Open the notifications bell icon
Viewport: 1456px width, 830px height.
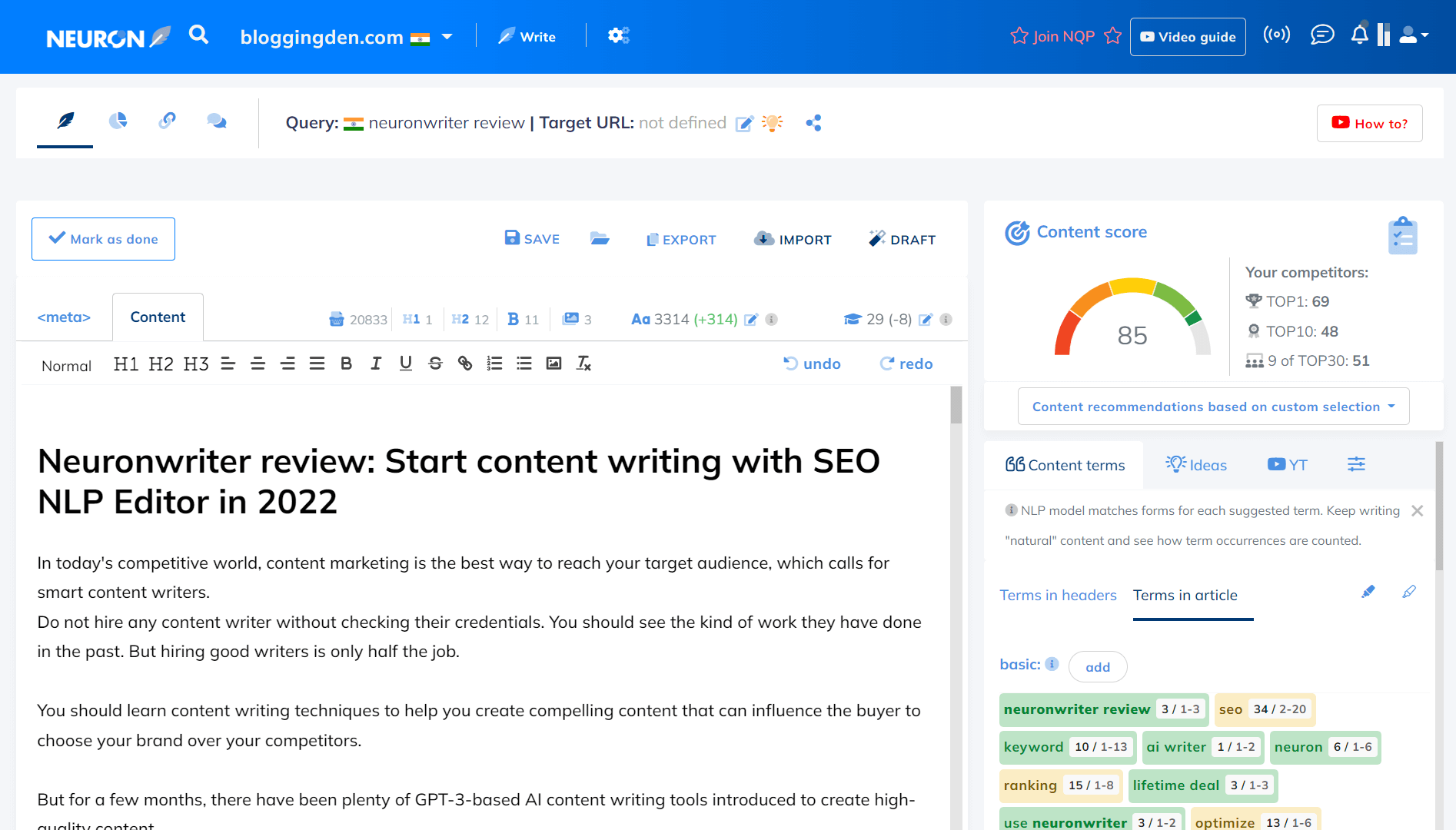pyautogui.click(x=1360, y=35)
